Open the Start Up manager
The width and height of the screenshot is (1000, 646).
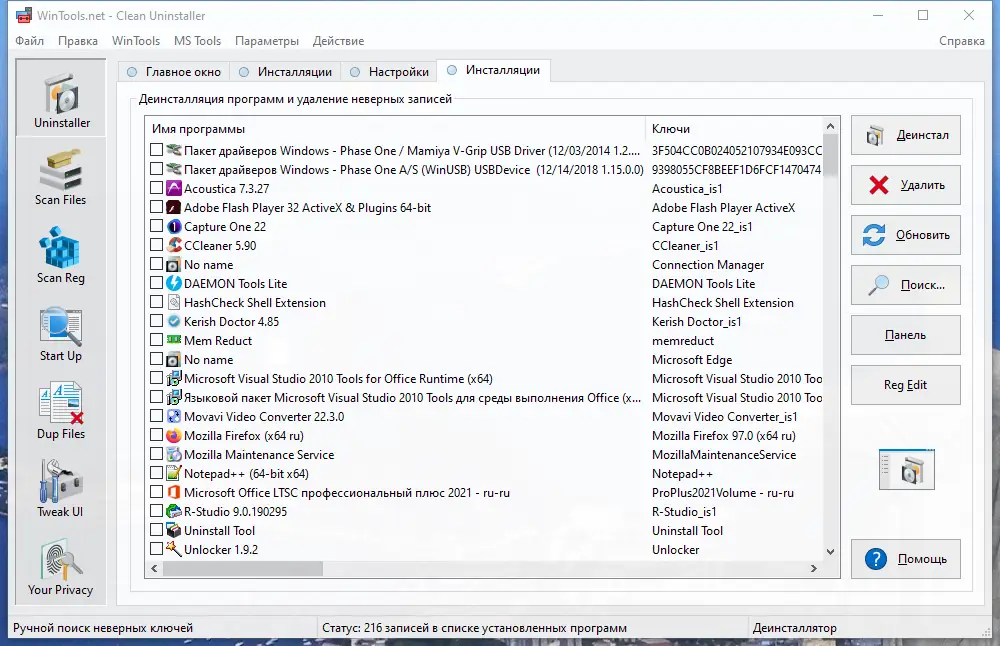pos(61,334)
